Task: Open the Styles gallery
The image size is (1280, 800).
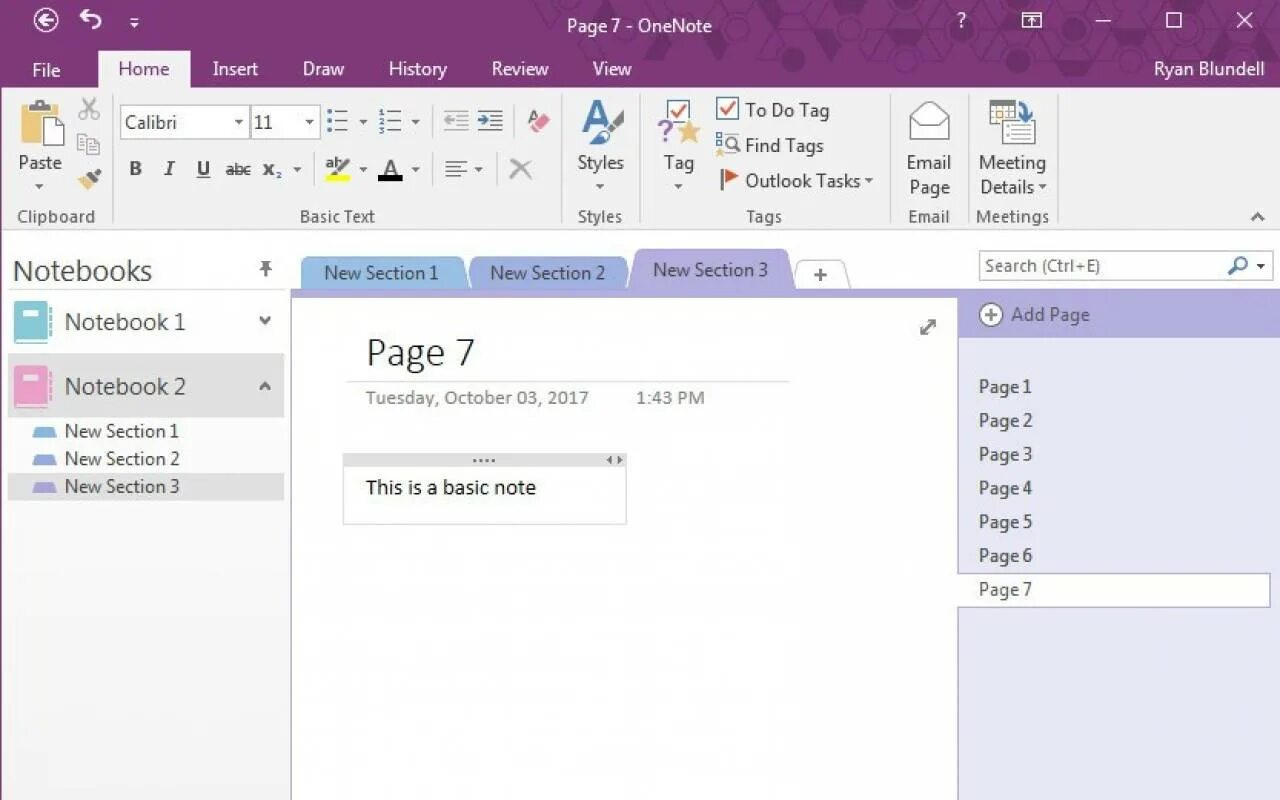Action: click(600, 146)
